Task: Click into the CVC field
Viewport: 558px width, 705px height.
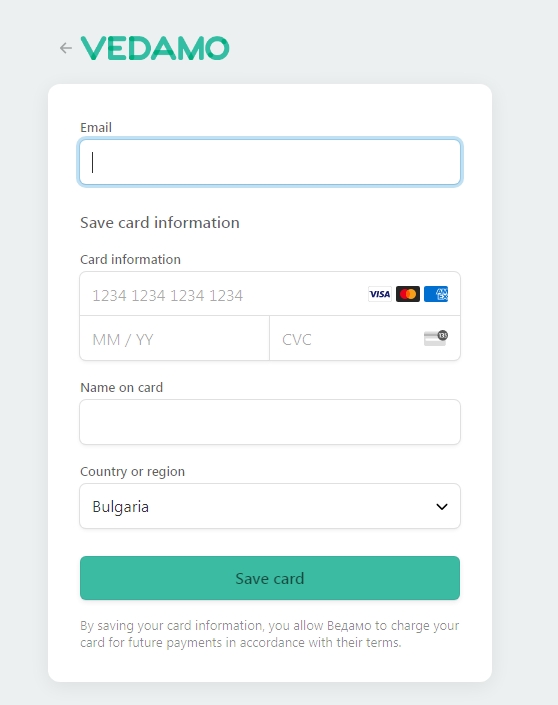Action: click(365, 338)
